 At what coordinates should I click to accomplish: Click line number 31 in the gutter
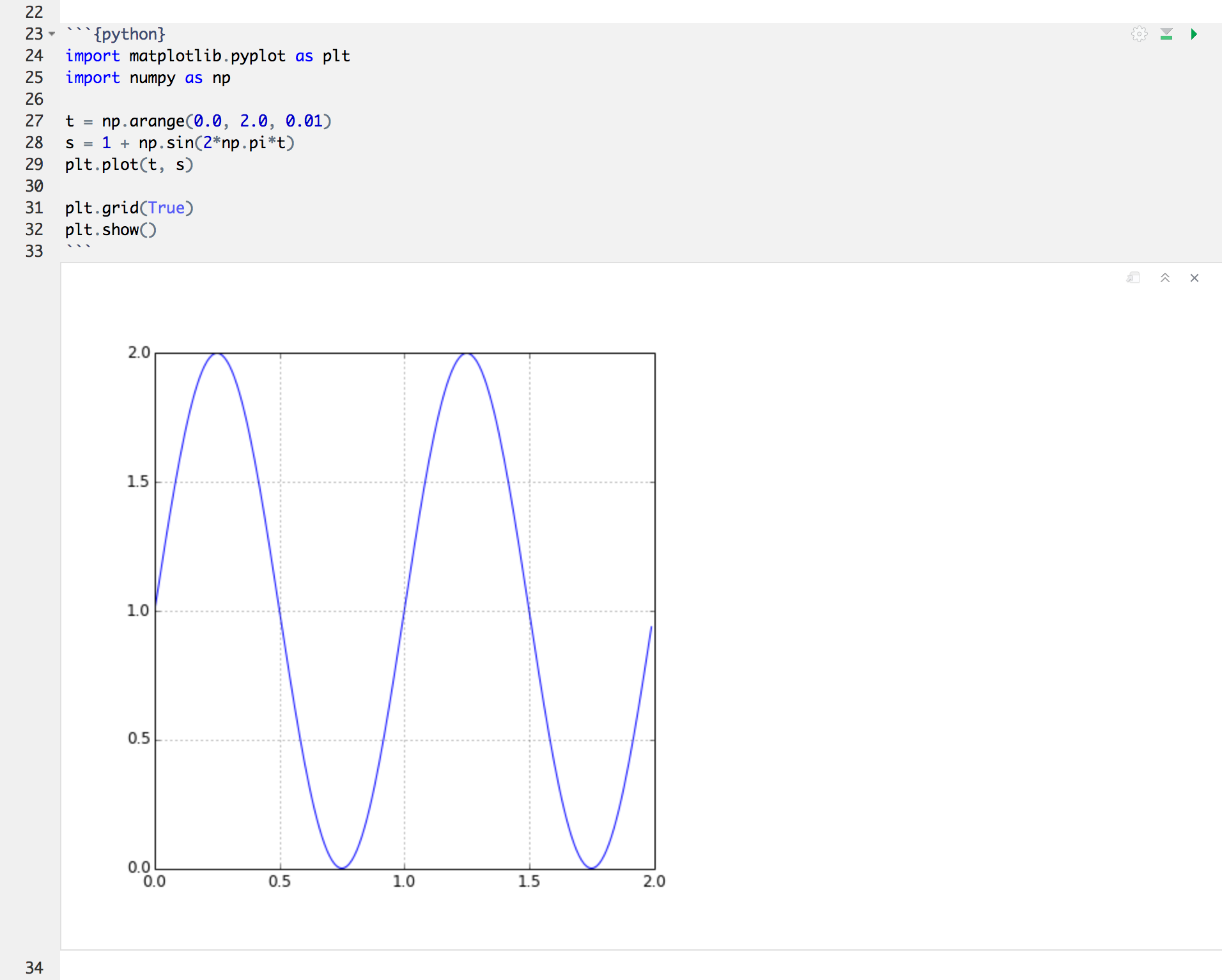(34, 208)
